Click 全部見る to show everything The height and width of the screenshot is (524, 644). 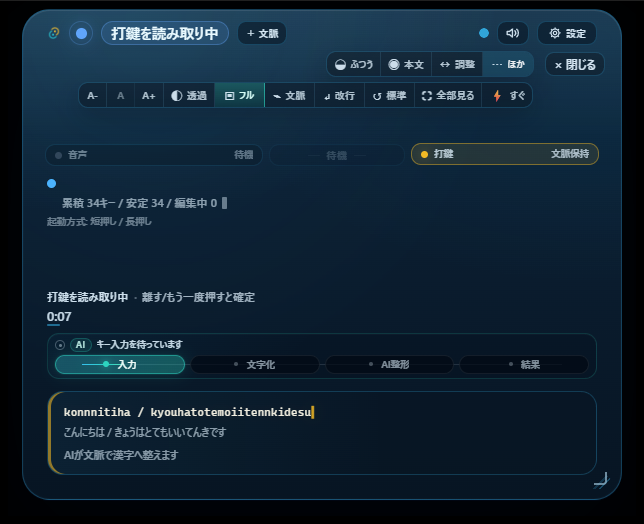tap(448, 96)
